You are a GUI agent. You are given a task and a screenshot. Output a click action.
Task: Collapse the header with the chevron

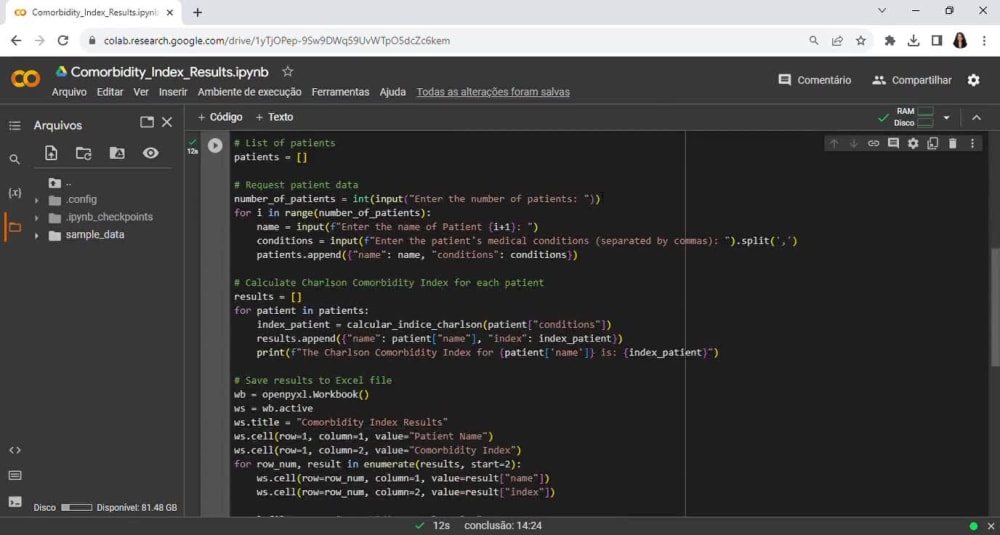pos(976,118)
